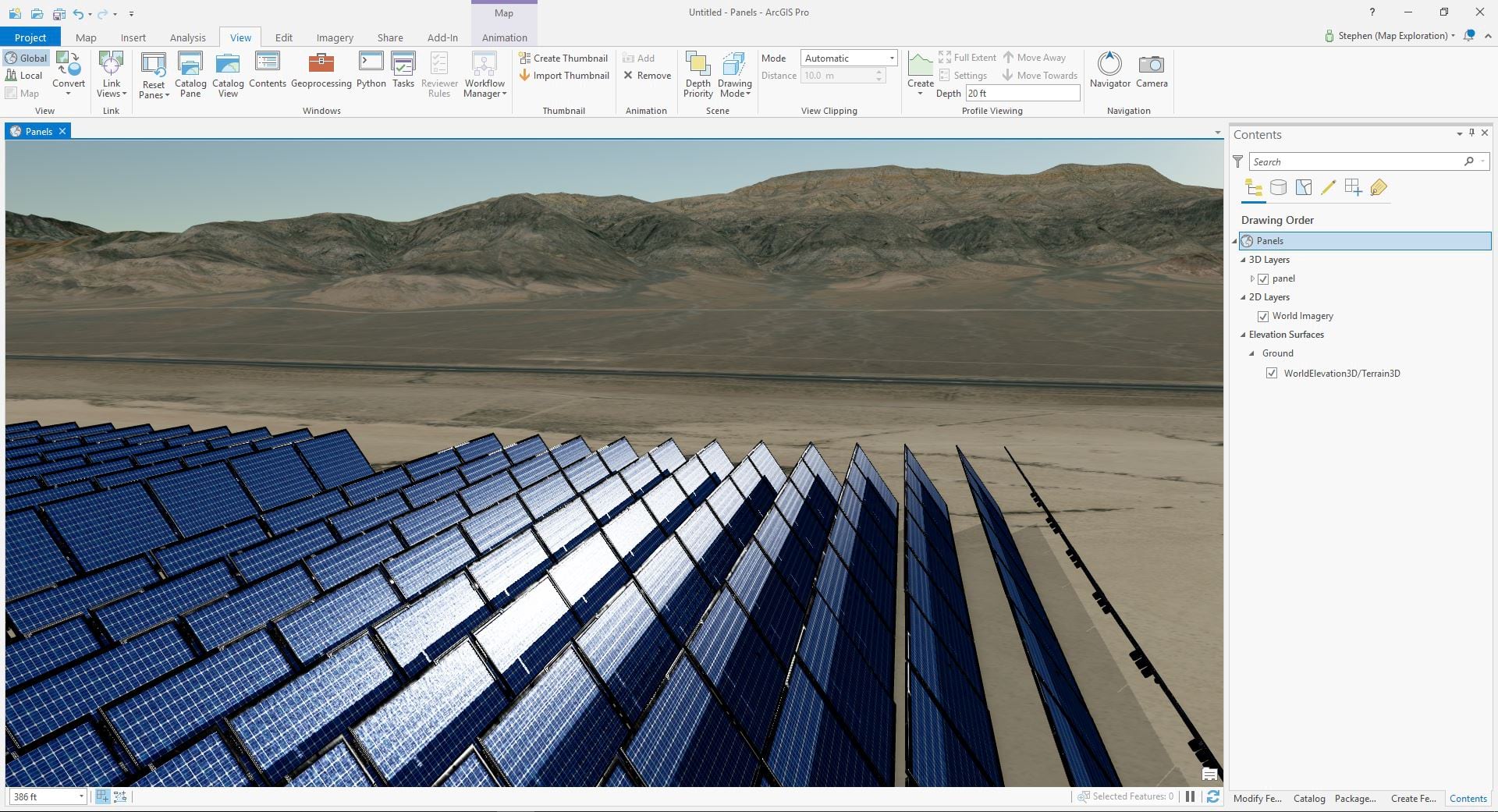
Task: Toggle the World Imagery layer checkbox
Action: (1263, 317)
